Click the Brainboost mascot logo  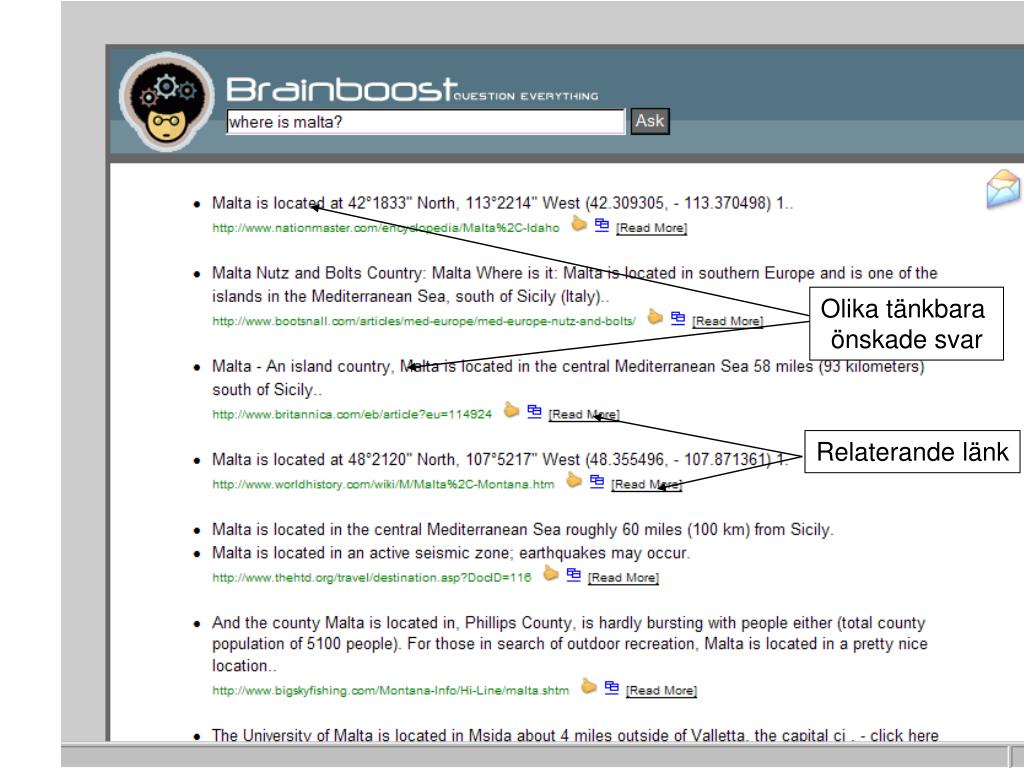[167, 101]
